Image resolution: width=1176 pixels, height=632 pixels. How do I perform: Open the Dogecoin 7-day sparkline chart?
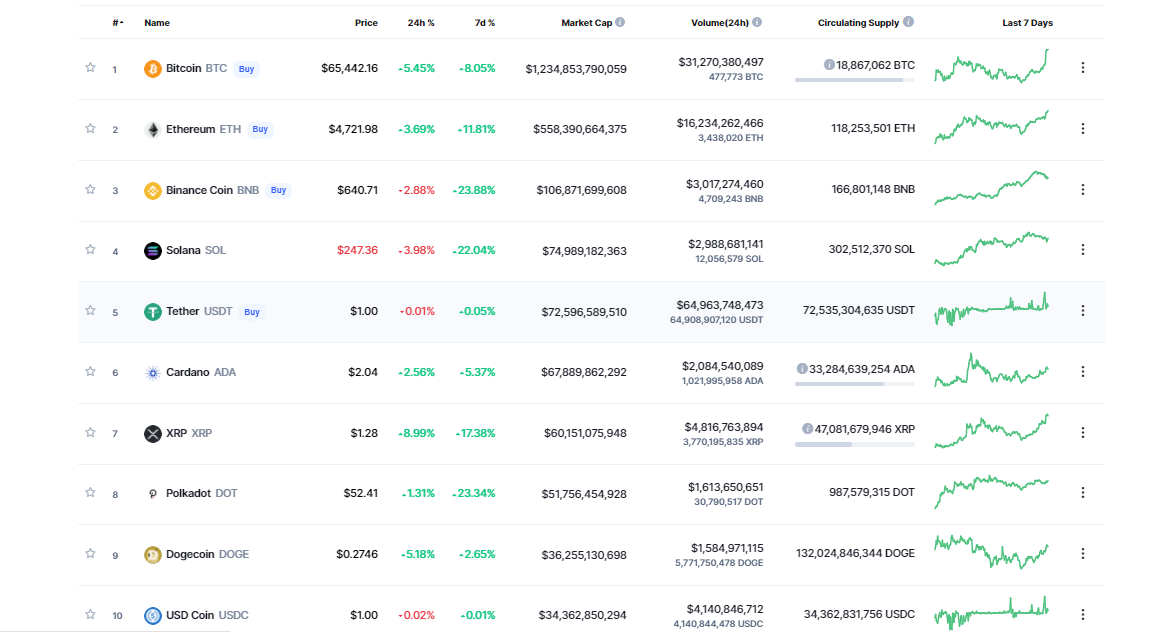(992, 552)
